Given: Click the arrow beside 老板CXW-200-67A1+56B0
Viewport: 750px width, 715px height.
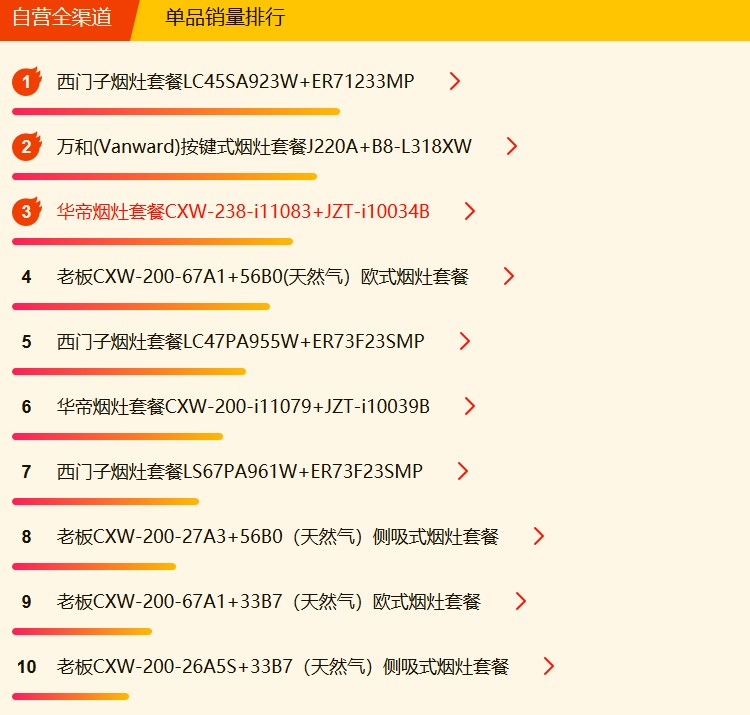Looking at the screenshot, I should coord(509,276).
